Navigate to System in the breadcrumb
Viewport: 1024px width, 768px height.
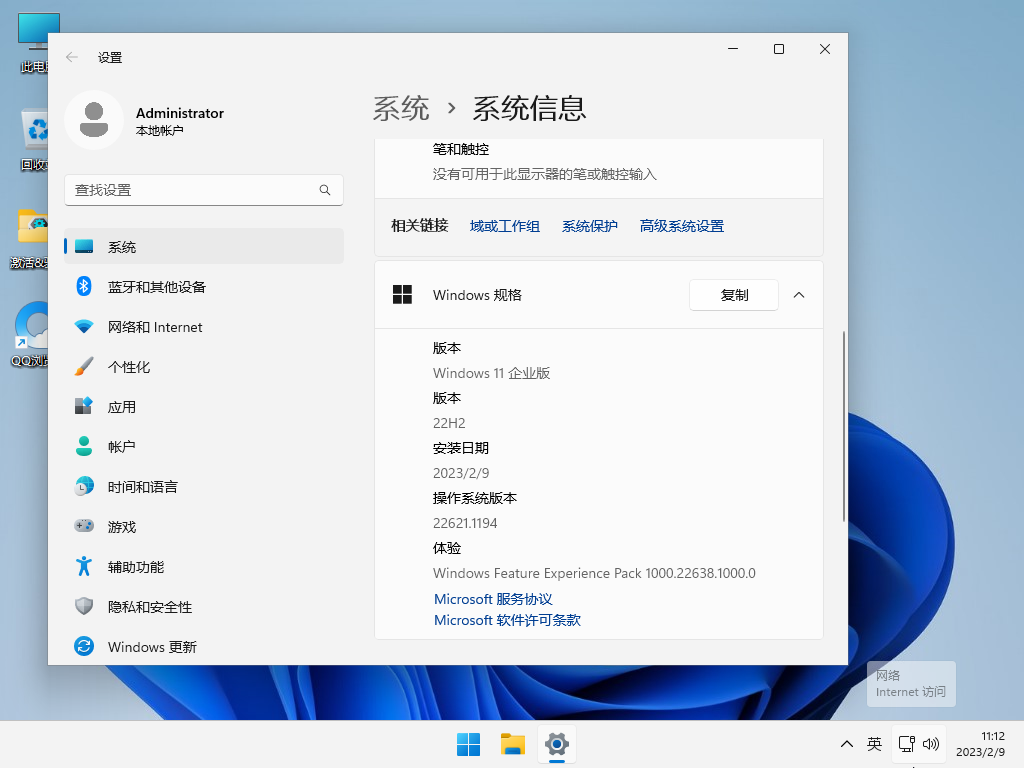coord(401,108)
